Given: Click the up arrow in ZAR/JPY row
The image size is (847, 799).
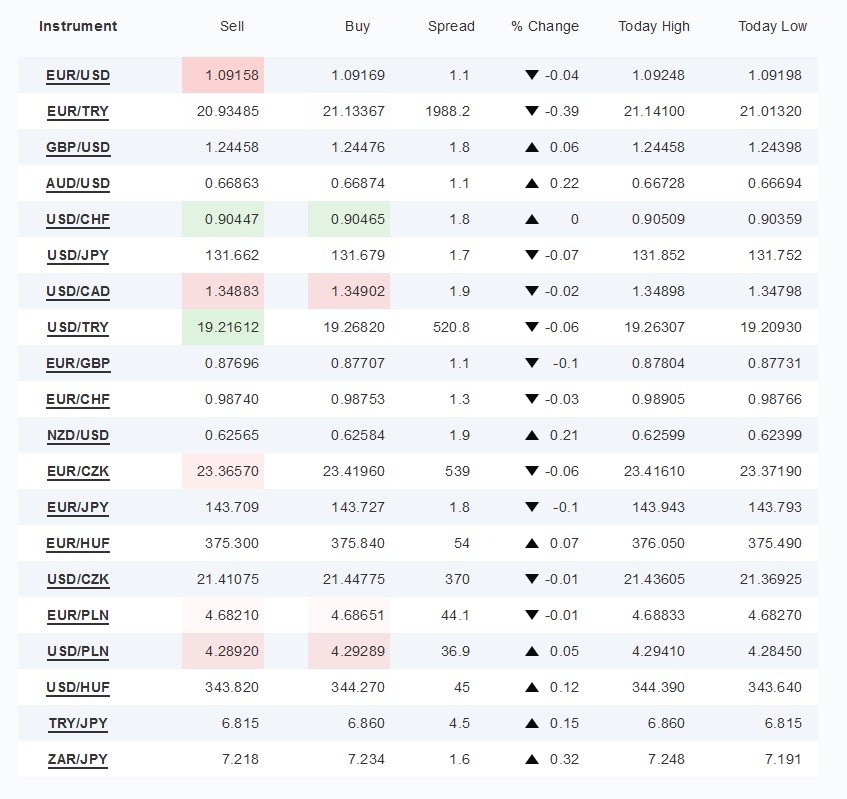Looking at the screenshot, I should click(532, 759).
